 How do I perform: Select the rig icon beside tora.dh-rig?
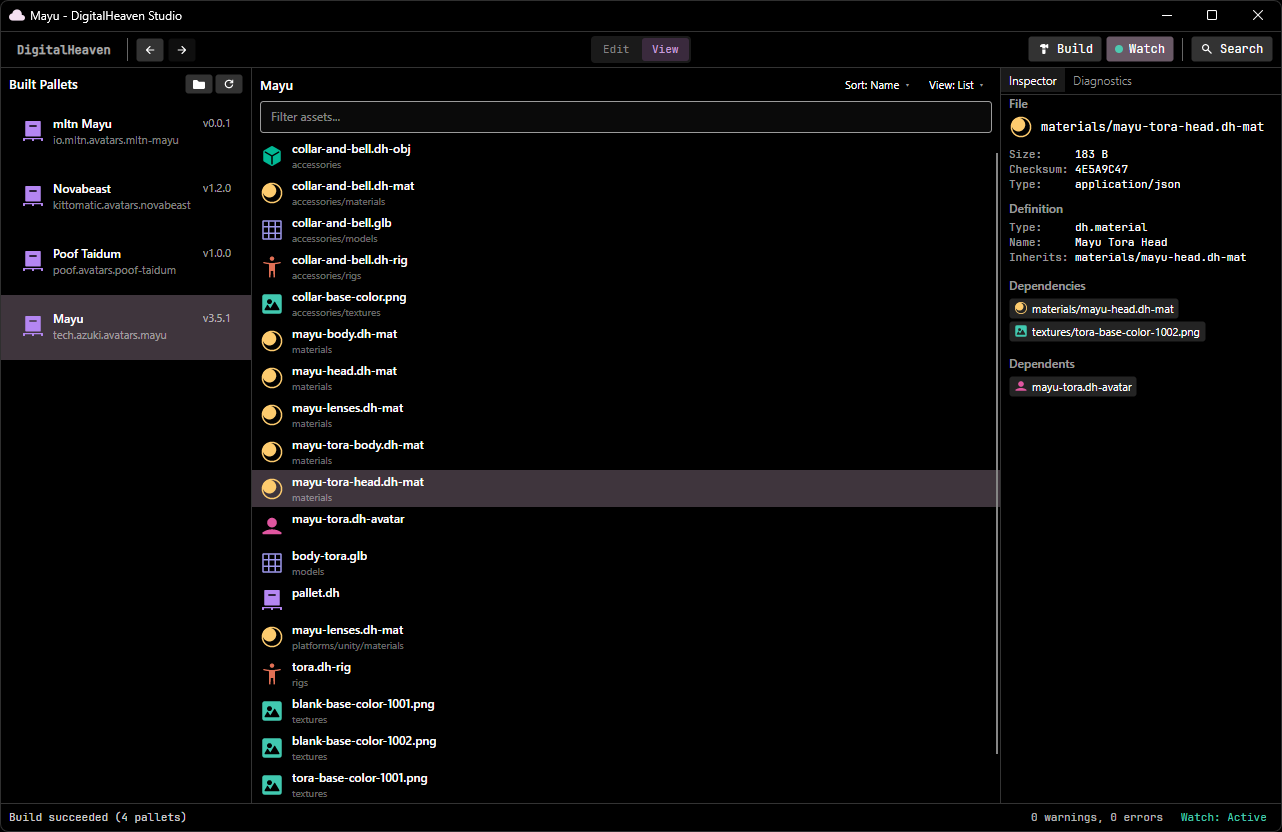pos(271,673)
